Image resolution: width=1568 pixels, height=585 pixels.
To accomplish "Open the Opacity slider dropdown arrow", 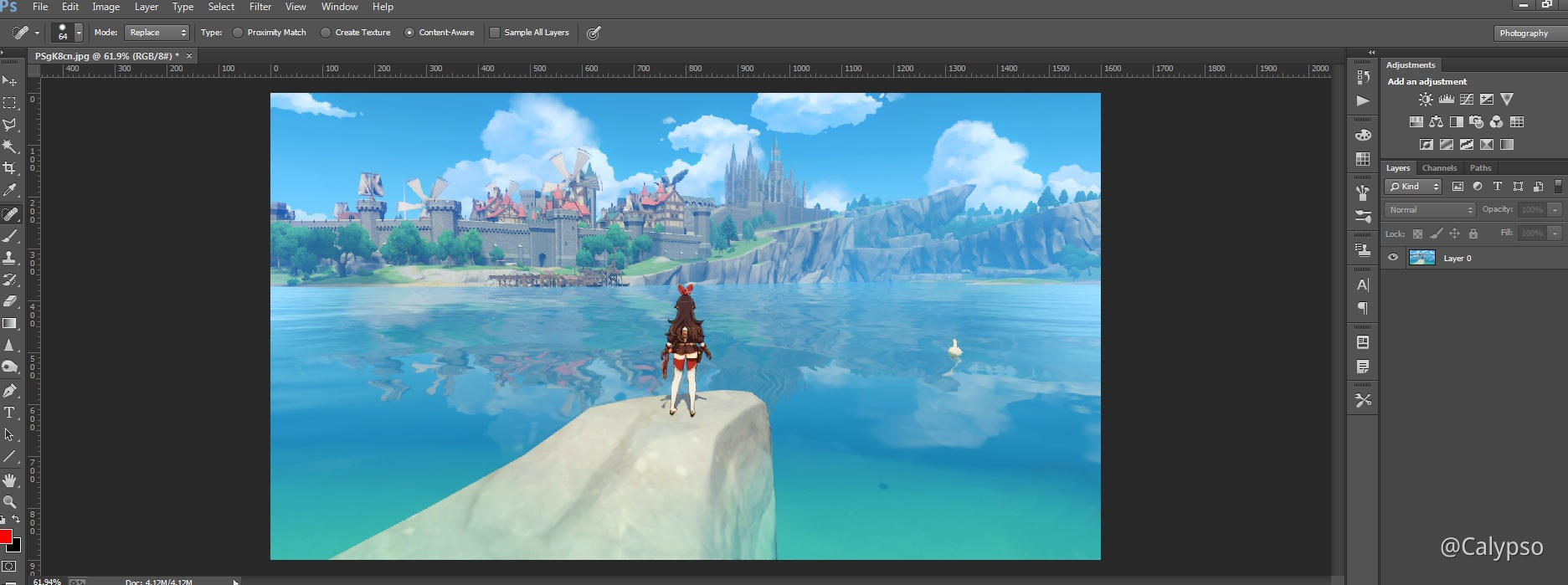I will 1555,210.
